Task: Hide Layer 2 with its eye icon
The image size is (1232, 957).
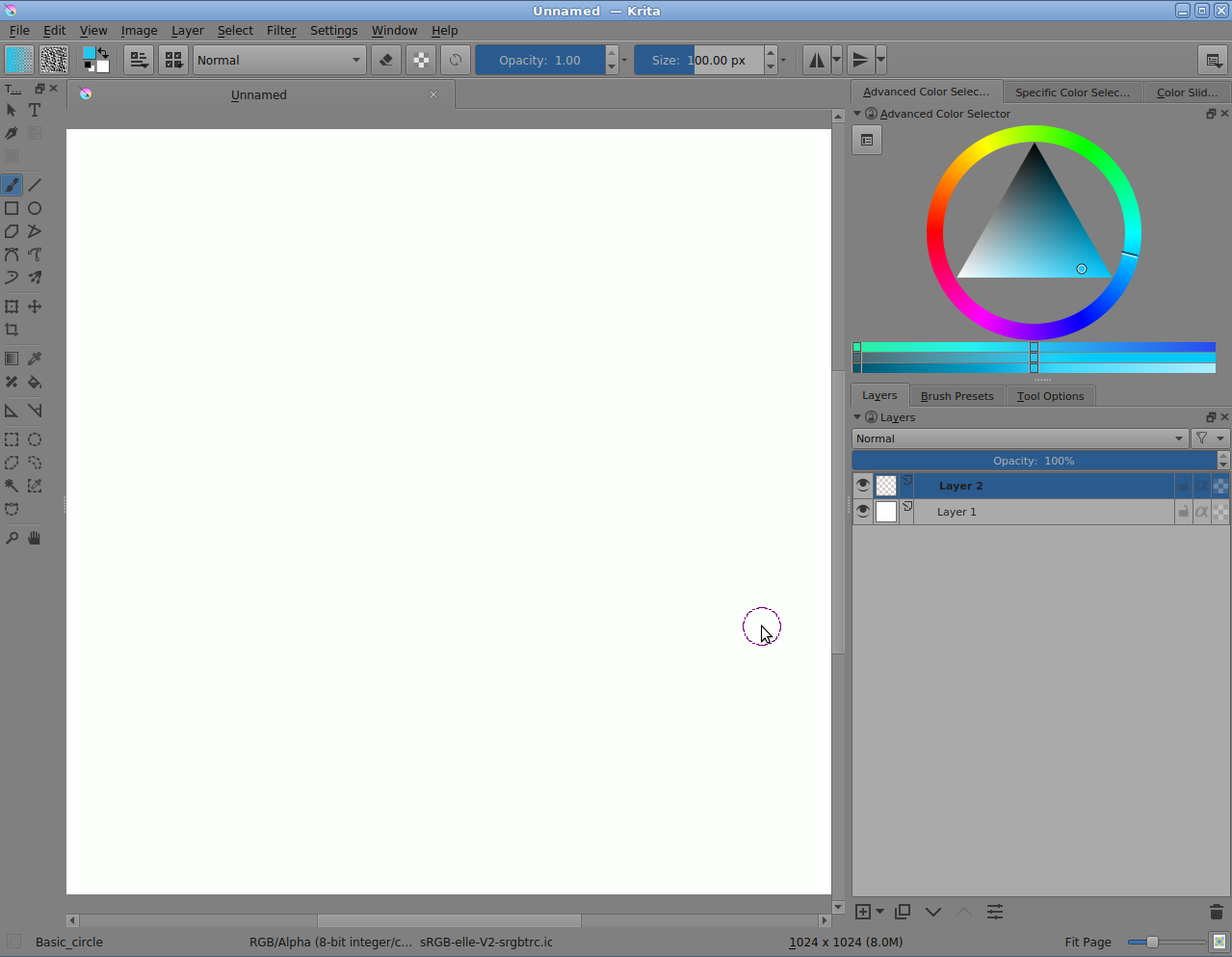Action: click(862, 485)
